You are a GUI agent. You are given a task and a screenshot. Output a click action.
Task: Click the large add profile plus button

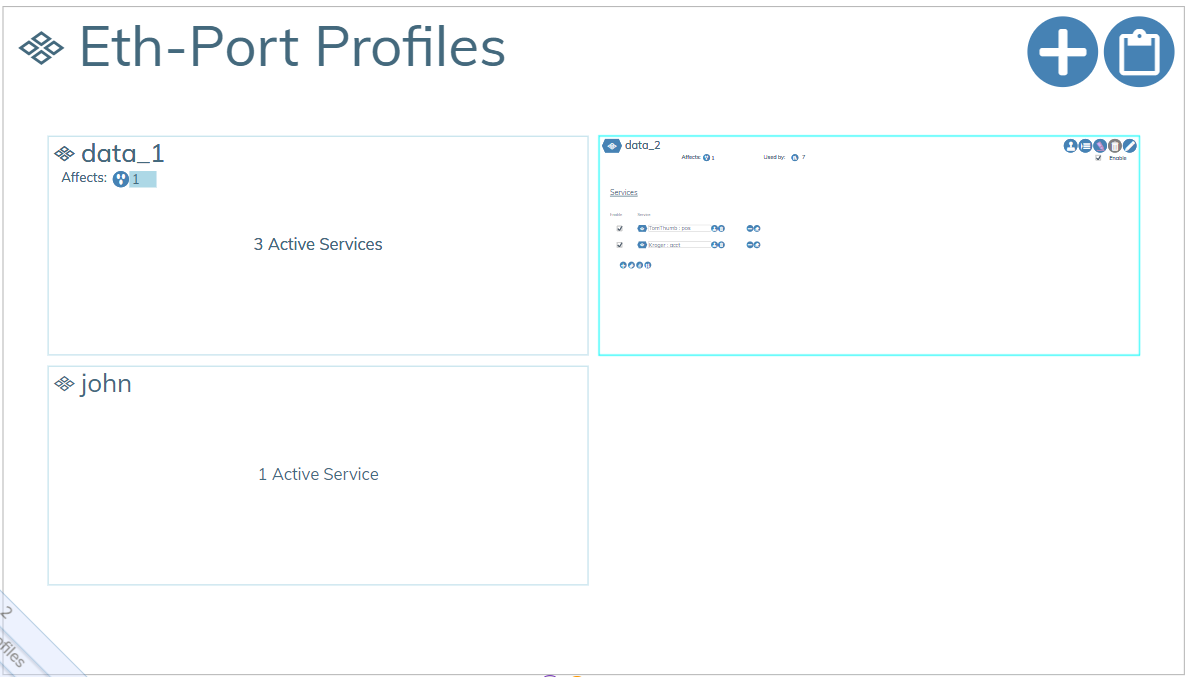pyautogui.click(x=1062, y=51)
